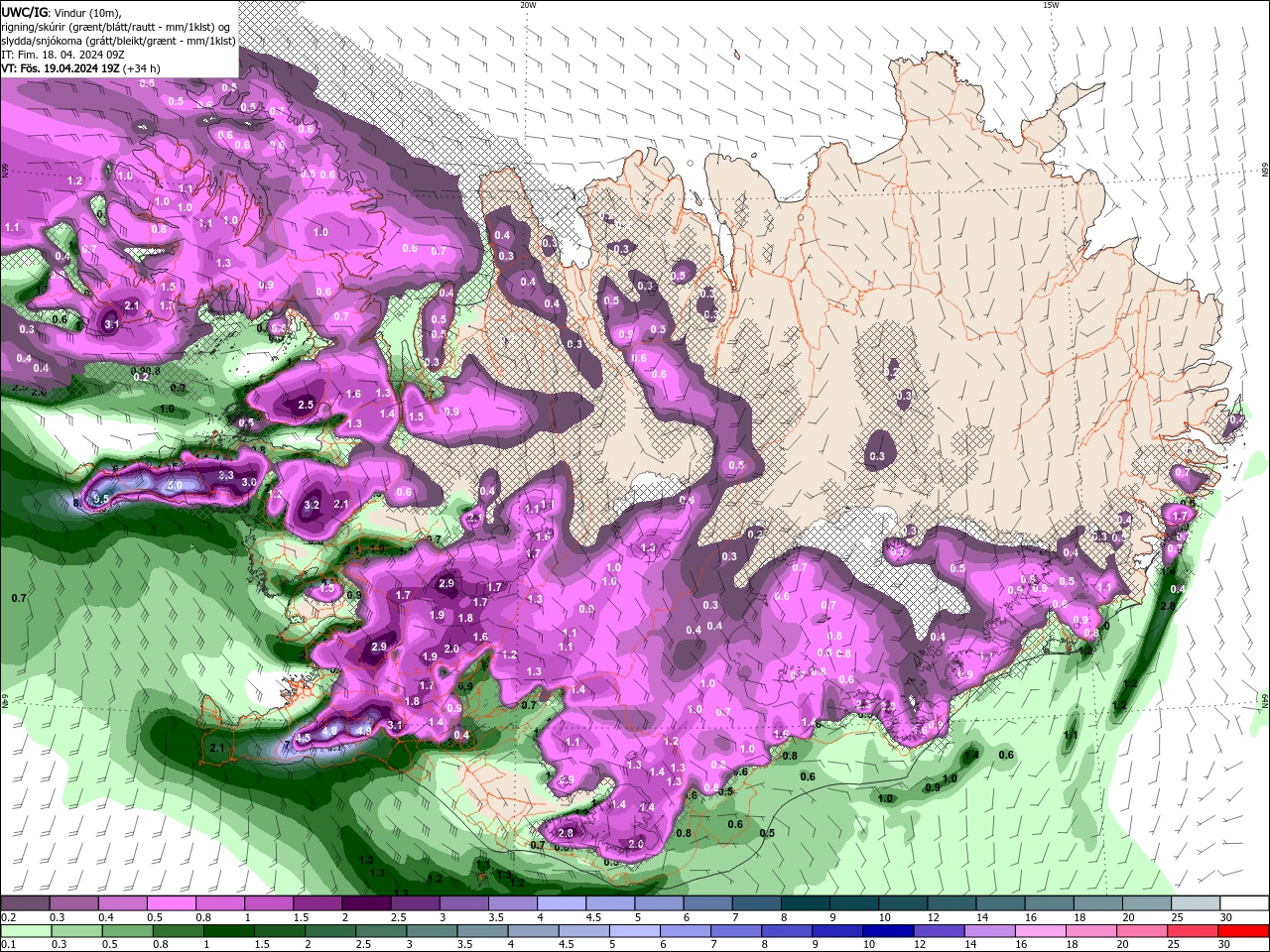Image resolution: width=1270 pixels, height=952 pixels.
Task: Click the '12' label in snow legend row
Action: [x=934, y=917]
